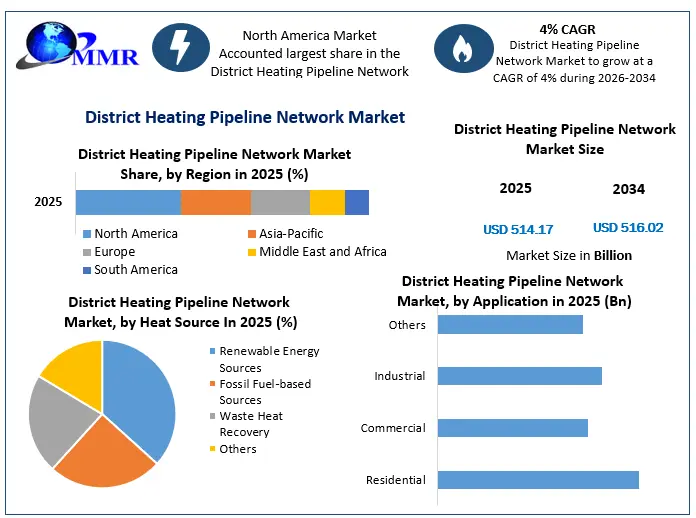
Task: Select the yellow Middle East bar segment
Action: [x=327, y=202]
